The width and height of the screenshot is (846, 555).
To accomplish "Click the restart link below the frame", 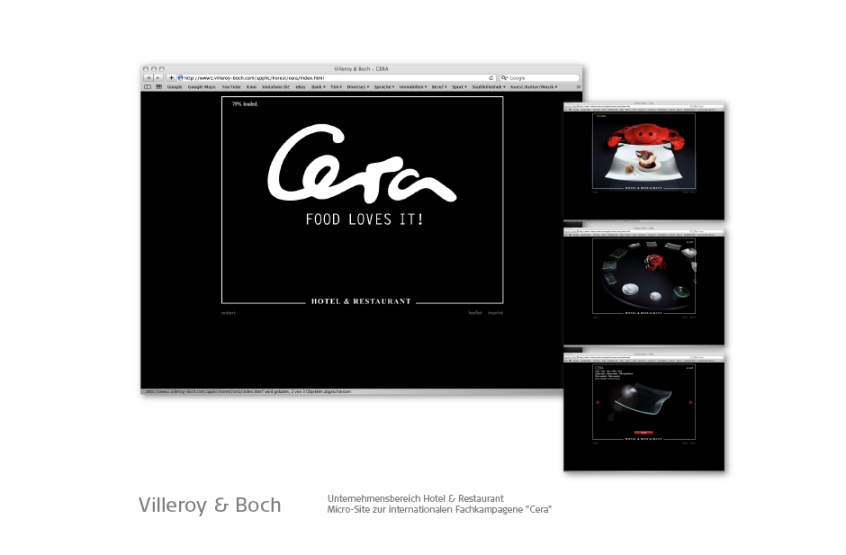I will click(x=228, y=313).
